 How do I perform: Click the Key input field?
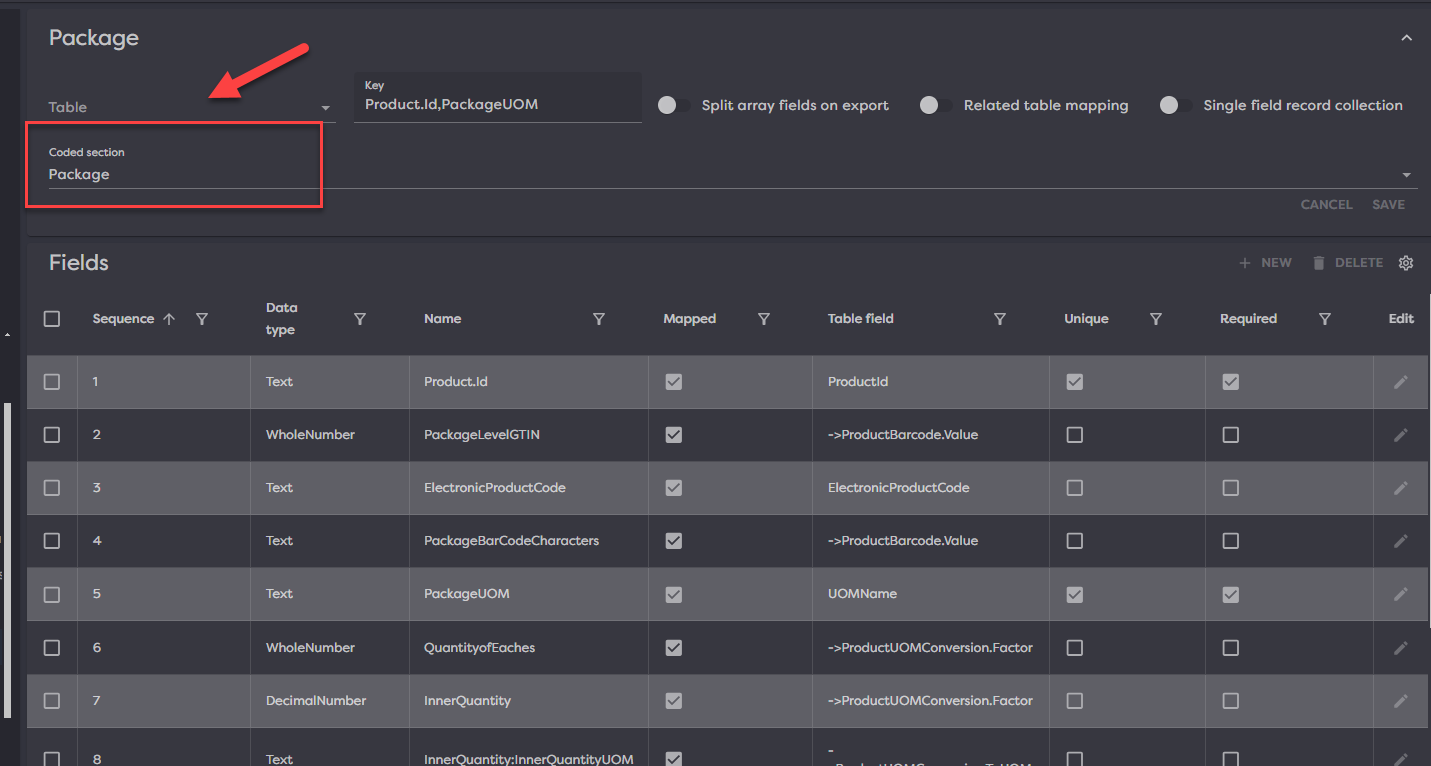(x=497, y=104)
